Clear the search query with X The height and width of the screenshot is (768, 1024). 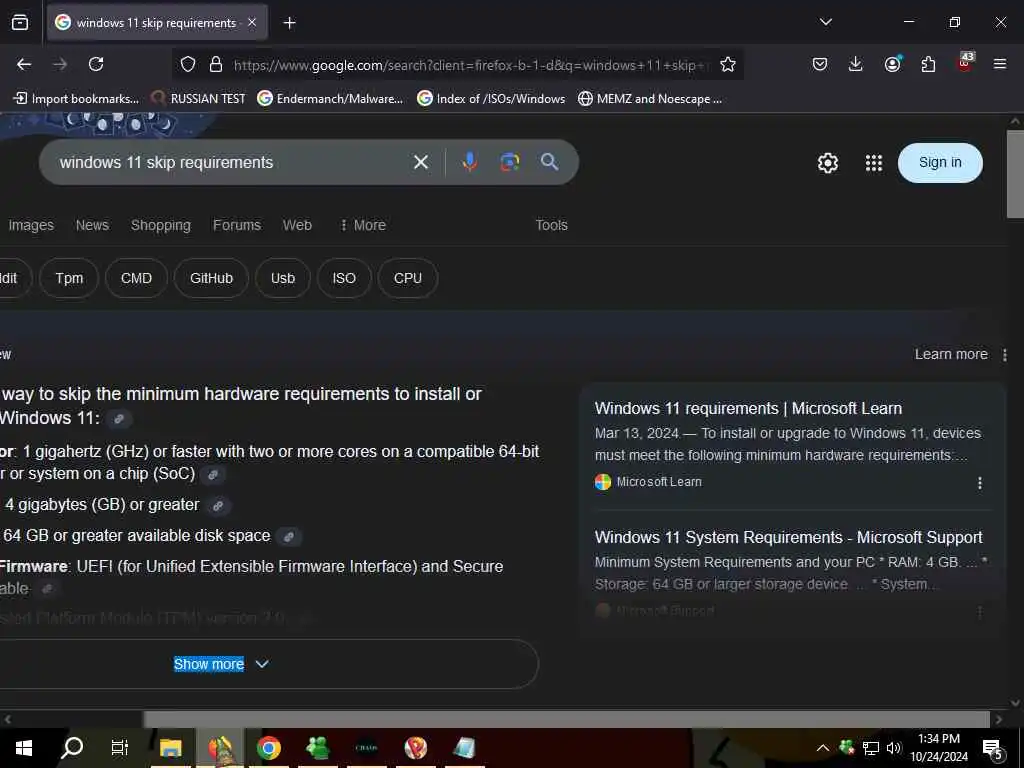(421, 162)
